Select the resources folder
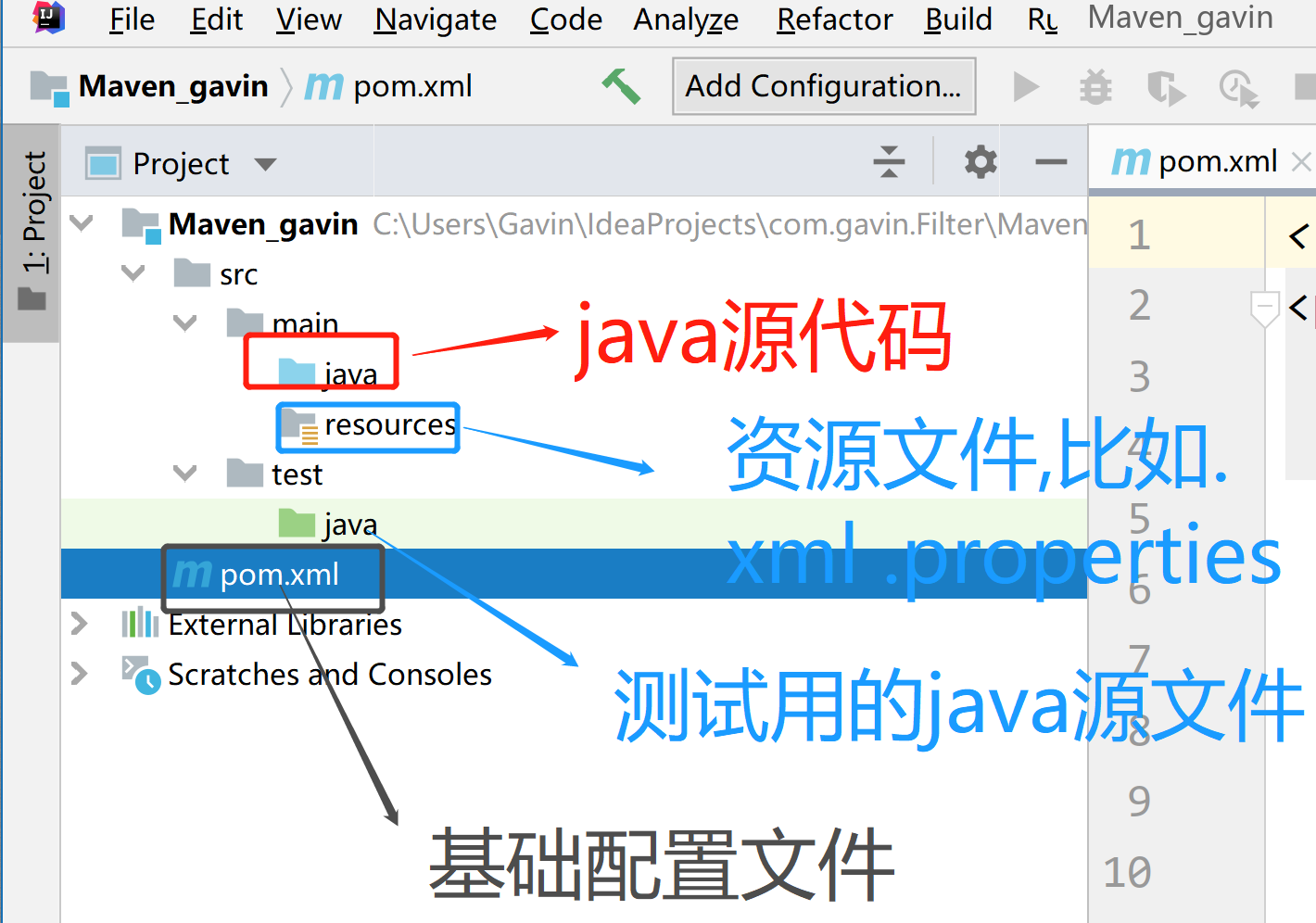This screenshot has width=1316, height=923. (x=367, y=424)
